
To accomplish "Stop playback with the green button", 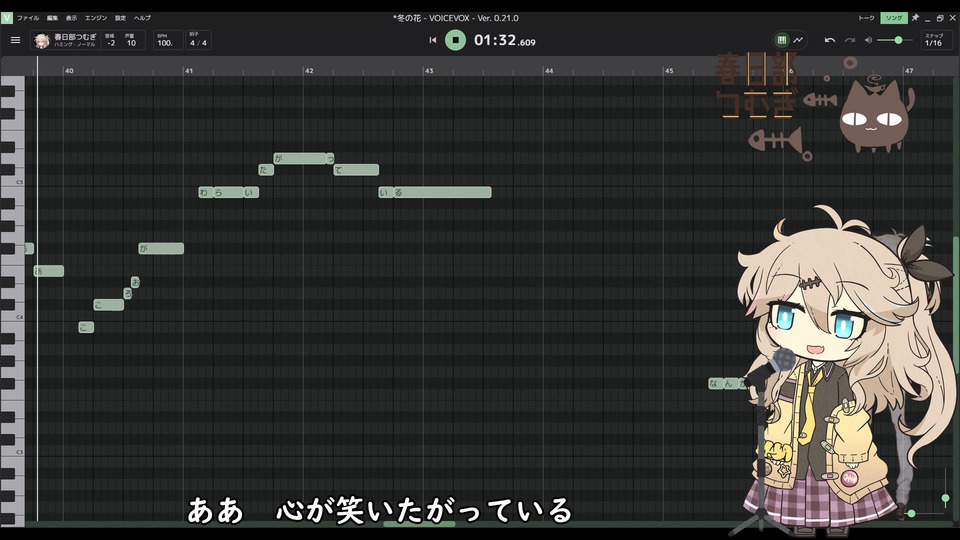I will (x=455, y=40).
